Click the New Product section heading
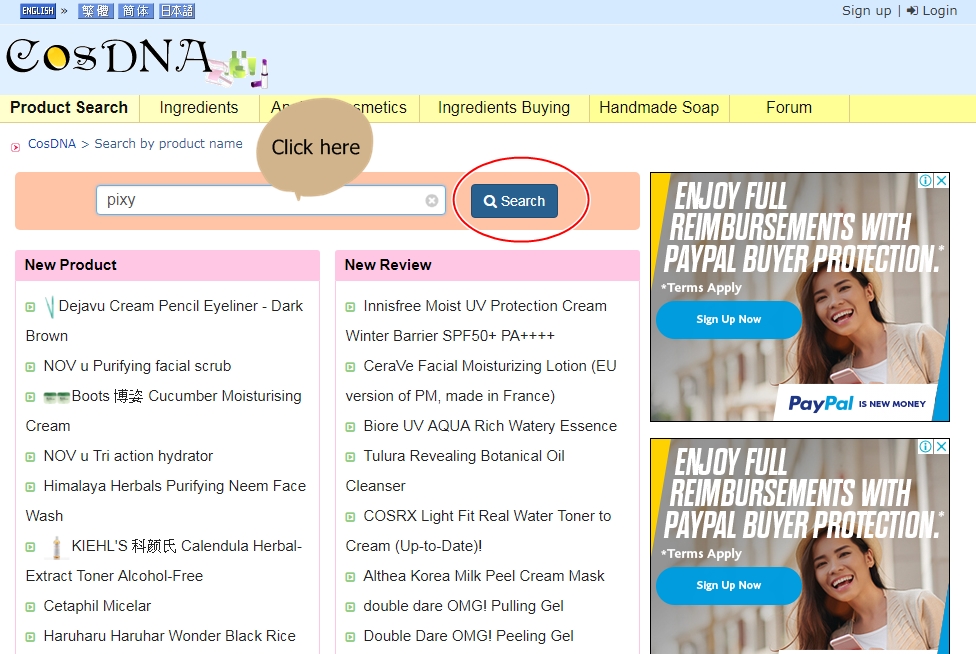The width and height of the screenshot is (976, 654). (70, 265)
